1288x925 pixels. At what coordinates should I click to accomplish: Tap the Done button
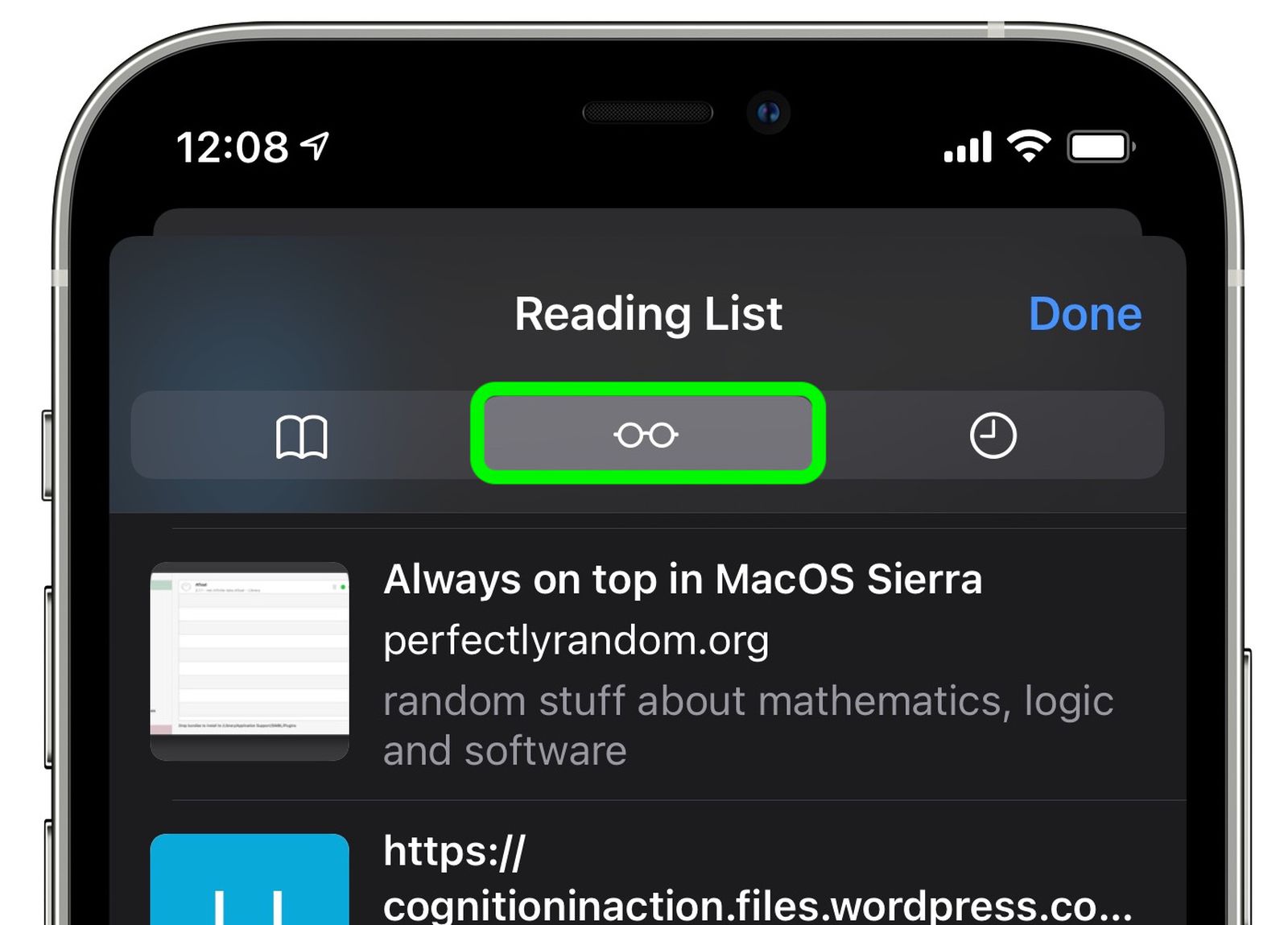[x=1084, y=313]
